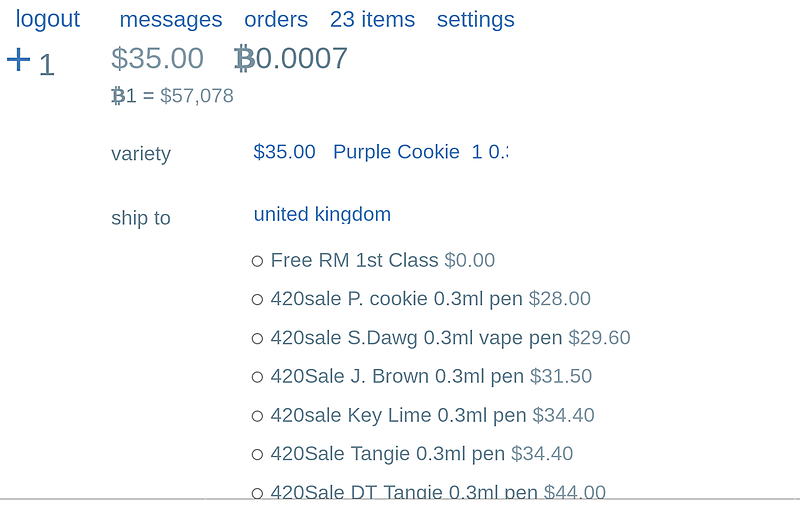Click the ship to label

tap(141, 218)
